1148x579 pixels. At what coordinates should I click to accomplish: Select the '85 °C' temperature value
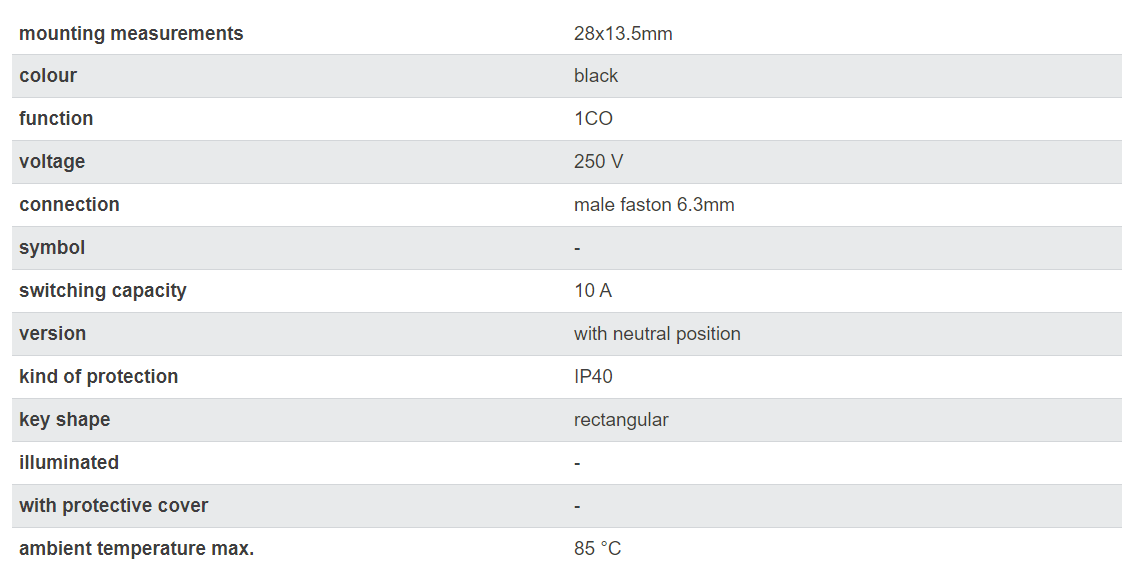pyautogui.click(x=597, y=549)
